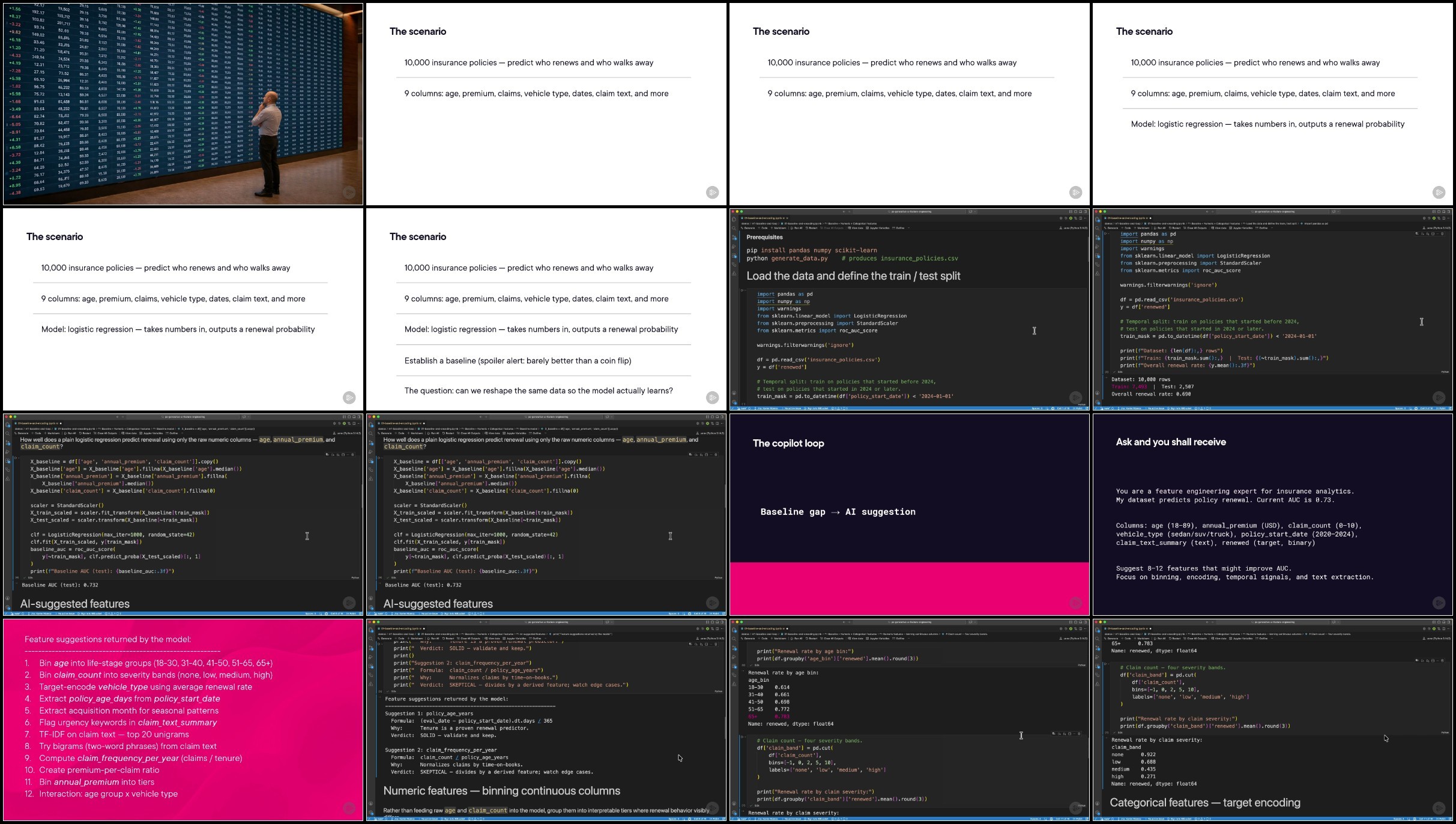Click the run cell arrow in the Prerequisites frame
Viewport: 1456px width, 824px height.
pyautogui.click(x=743, y=290)
